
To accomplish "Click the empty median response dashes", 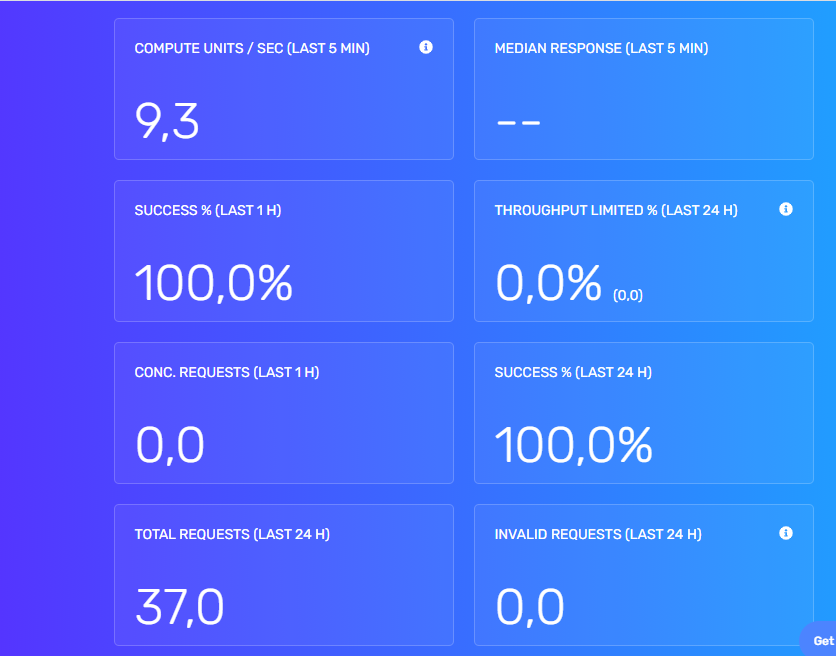I will [x=518, y=123].
